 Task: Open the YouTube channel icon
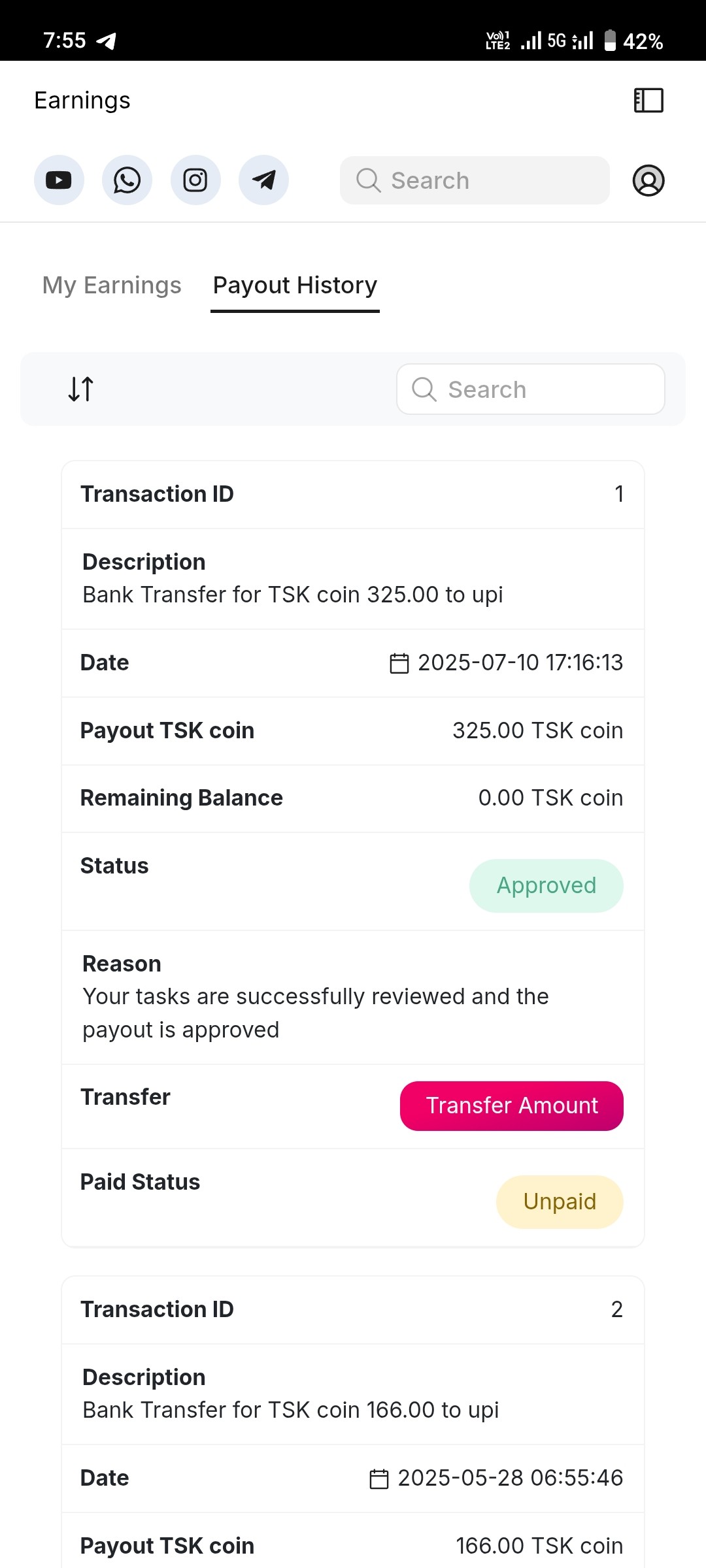tap(59, 180)
